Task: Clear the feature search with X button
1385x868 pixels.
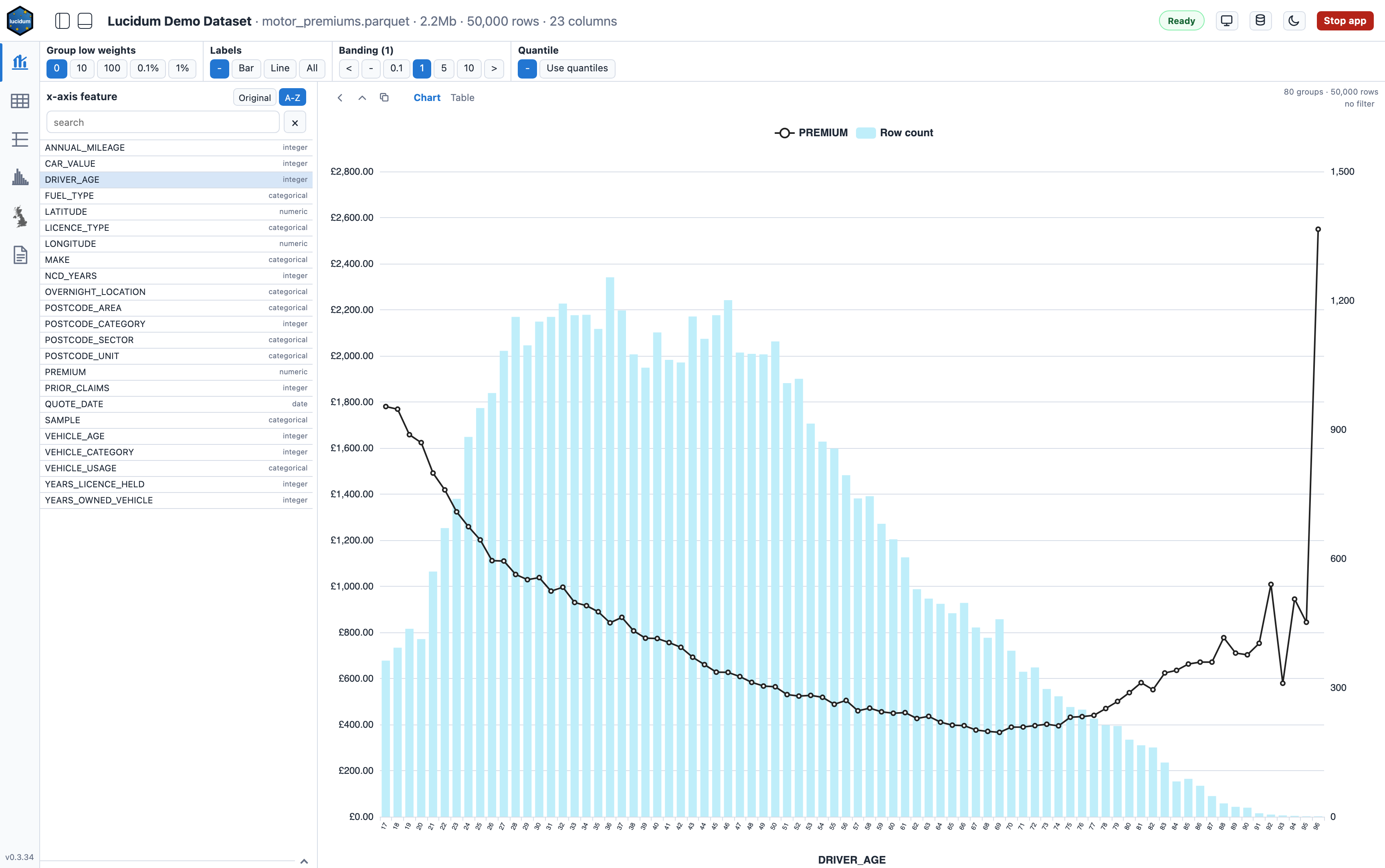Action: click(295, 122)
